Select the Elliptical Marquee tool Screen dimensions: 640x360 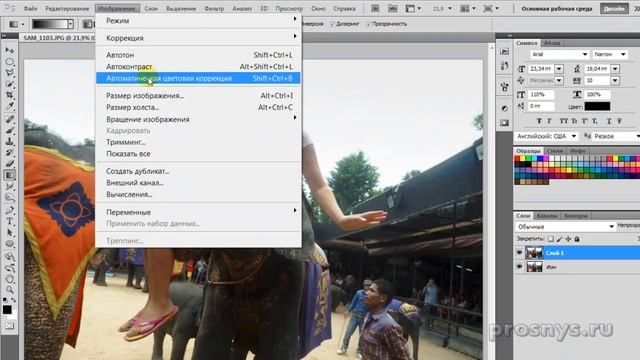[x=9, y=62]
